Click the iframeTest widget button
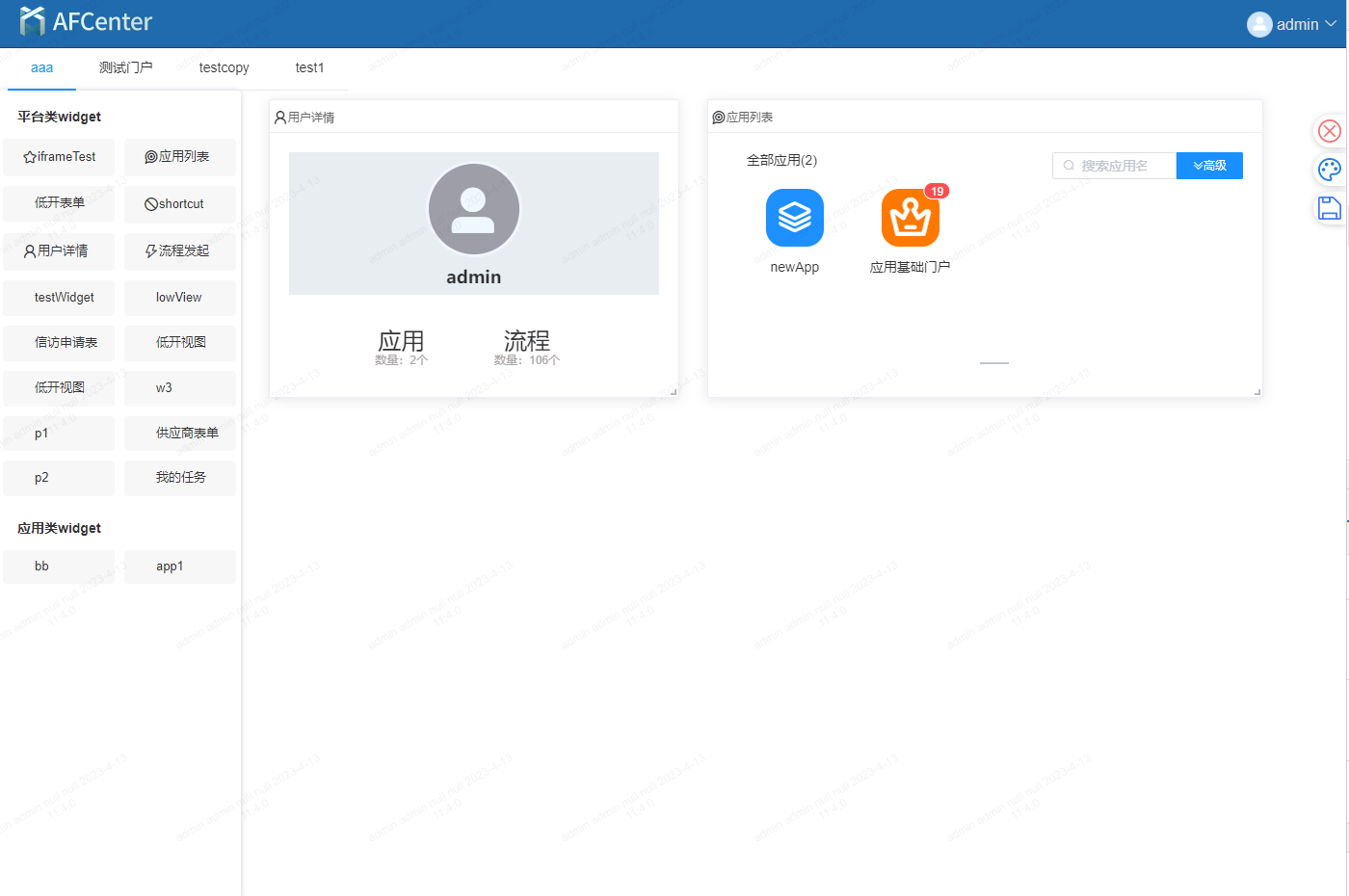The width and height of the screenshot is (1349, 896). click(x=59, y=157)
